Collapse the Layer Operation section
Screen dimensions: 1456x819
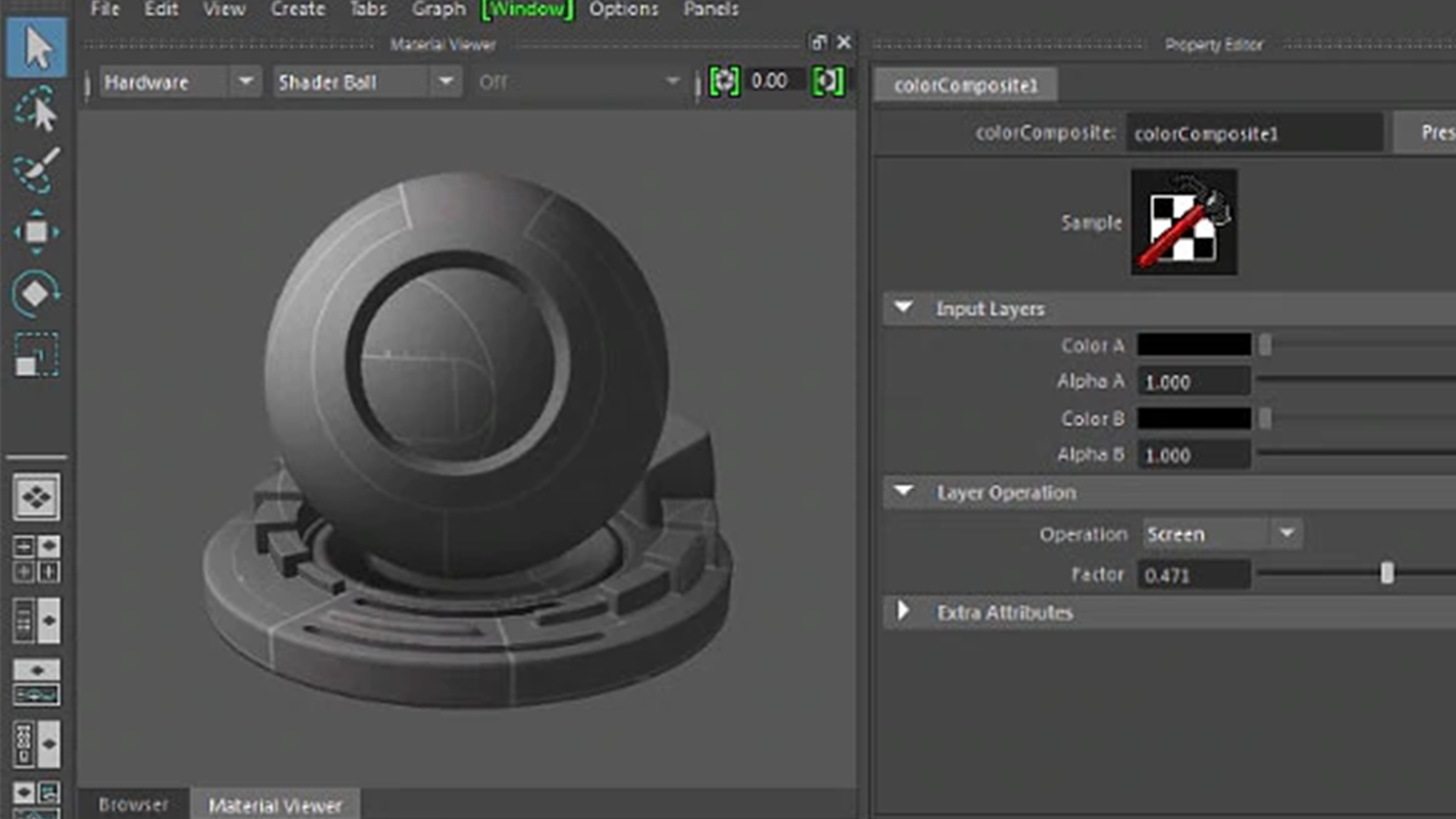[903, 491]
